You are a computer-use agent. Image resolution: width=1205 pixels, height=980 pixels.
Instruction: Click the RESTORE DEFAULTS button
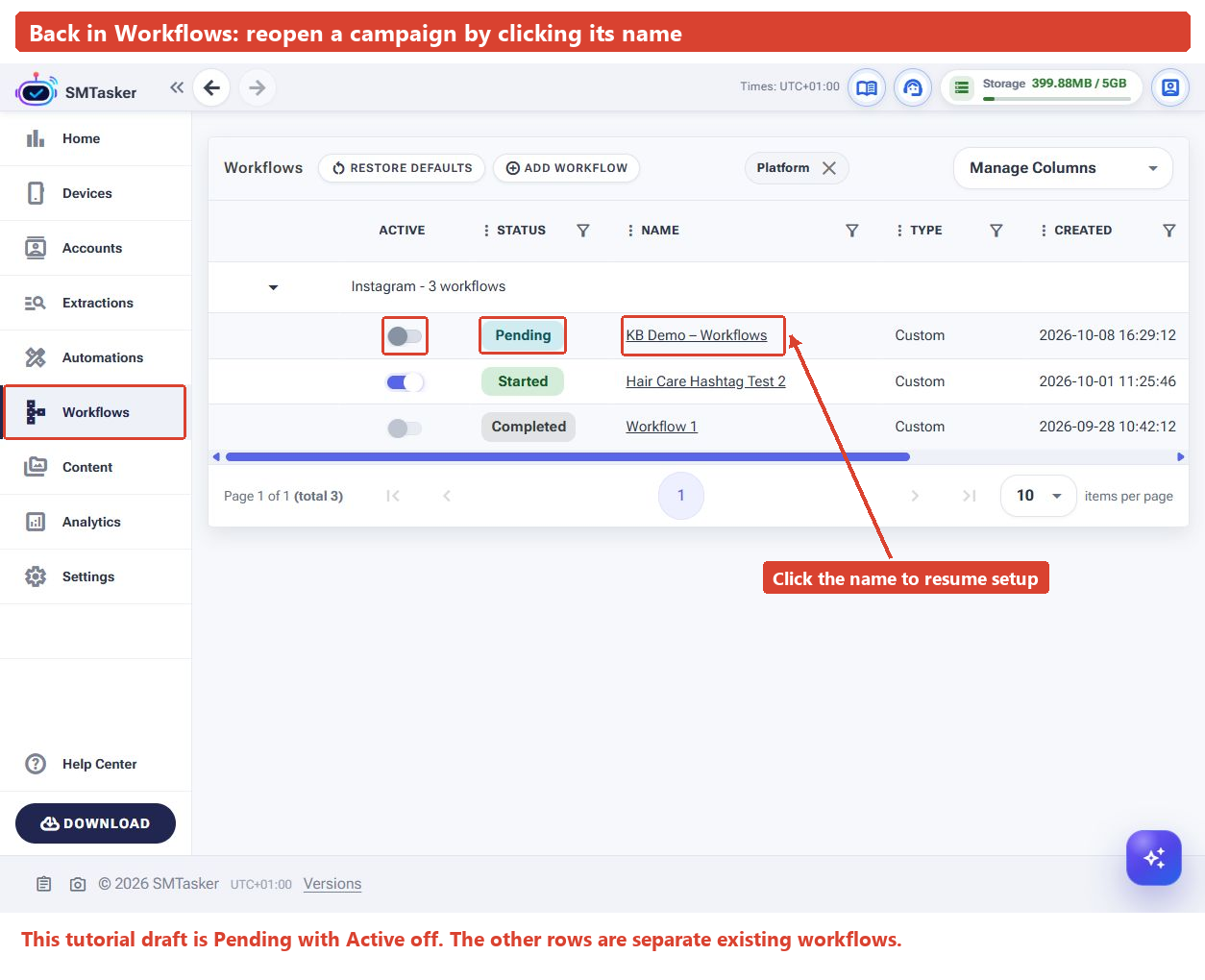pos(402,168)
